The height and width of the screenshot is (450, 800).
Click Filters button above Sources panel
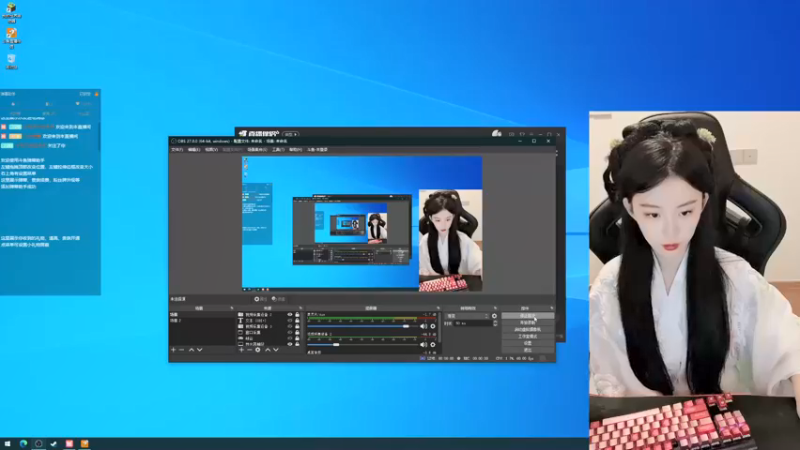point(279,299)
